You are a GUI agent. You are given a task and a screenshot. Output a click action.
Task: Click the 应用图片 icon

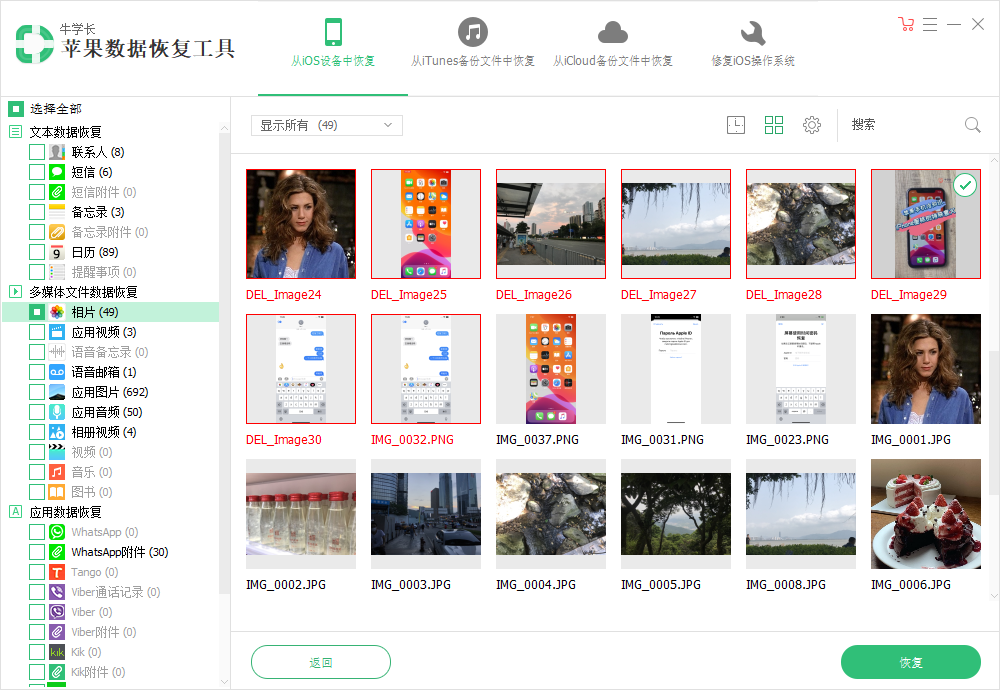[x=57, y=392]
